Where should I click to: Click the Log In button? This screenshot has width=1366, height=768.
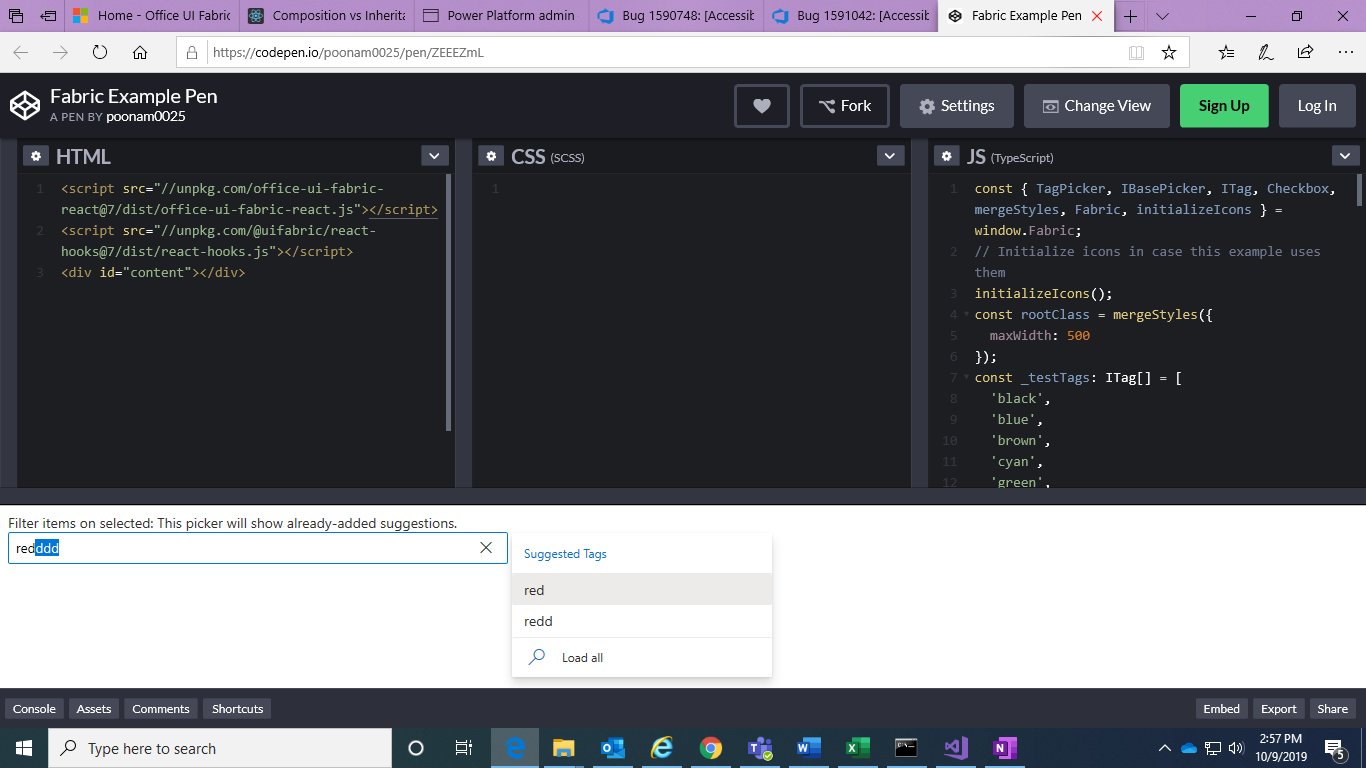[1317, 106]
